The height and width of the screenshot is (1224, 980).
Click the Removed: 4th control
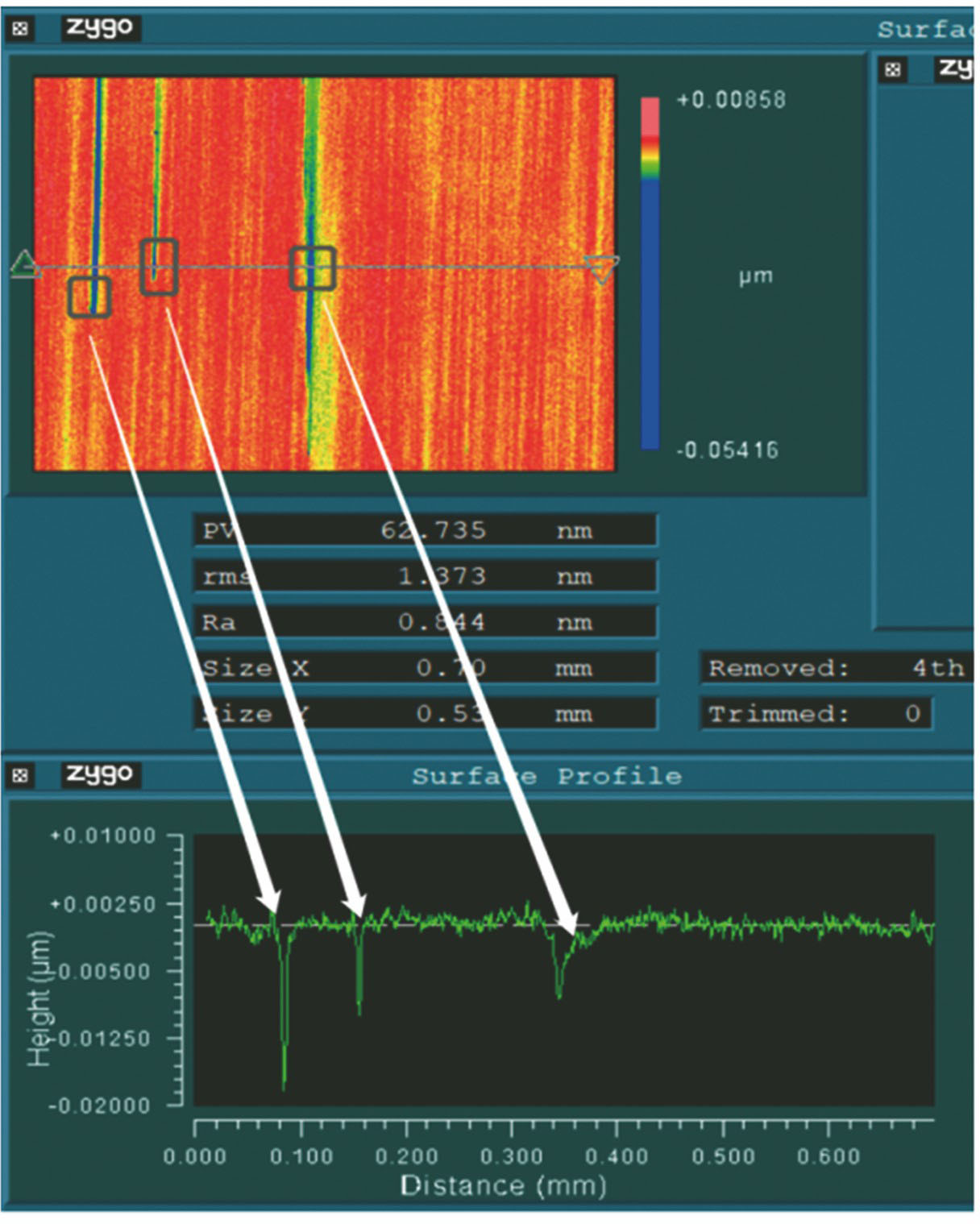836,668
